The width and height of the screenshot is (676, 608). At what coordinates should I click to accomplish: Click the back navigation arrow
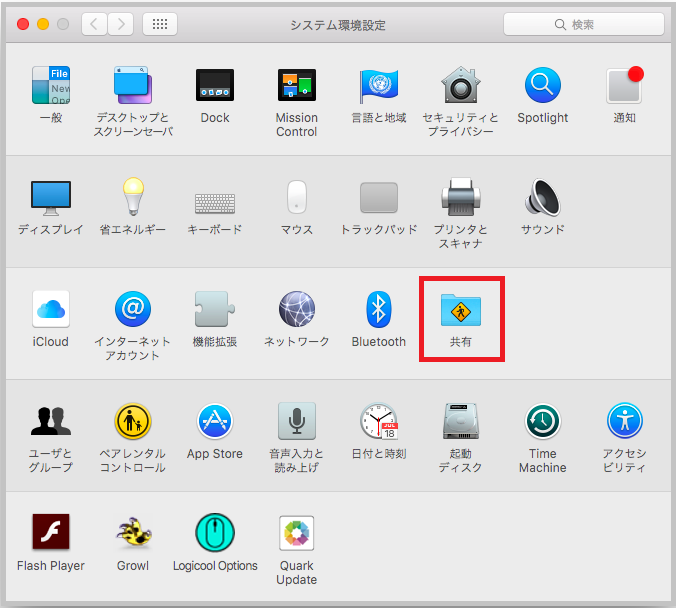point(95,24)
